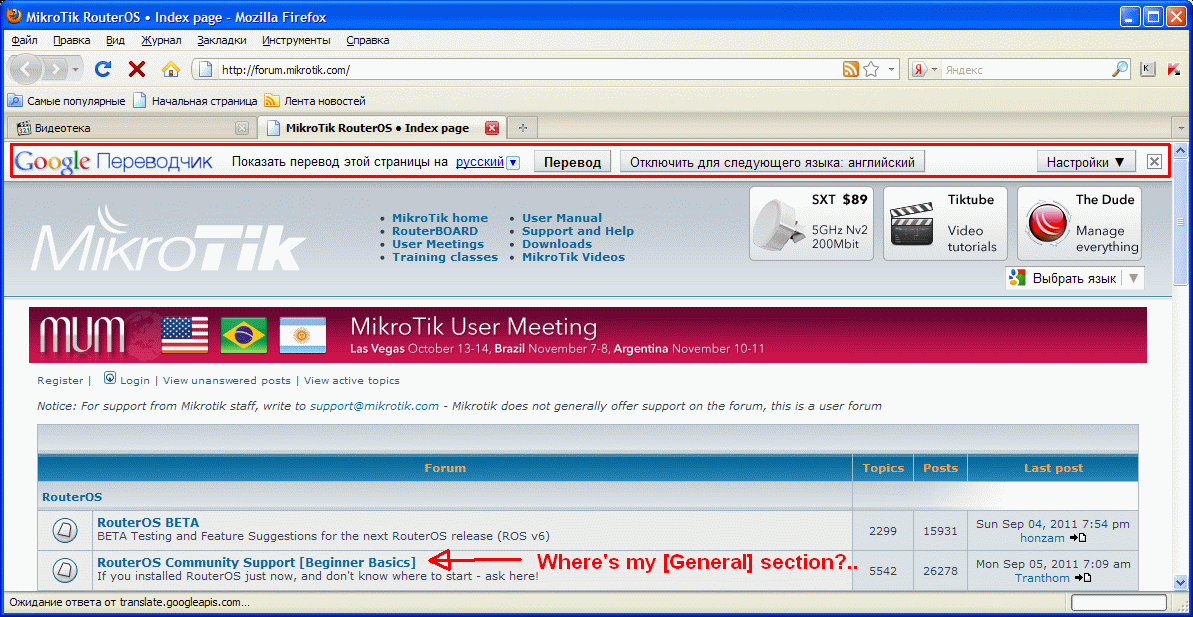Open the Файл menu
This screenshot has height=617, width=1193.
pyautogui.click(x=24, y=40)
